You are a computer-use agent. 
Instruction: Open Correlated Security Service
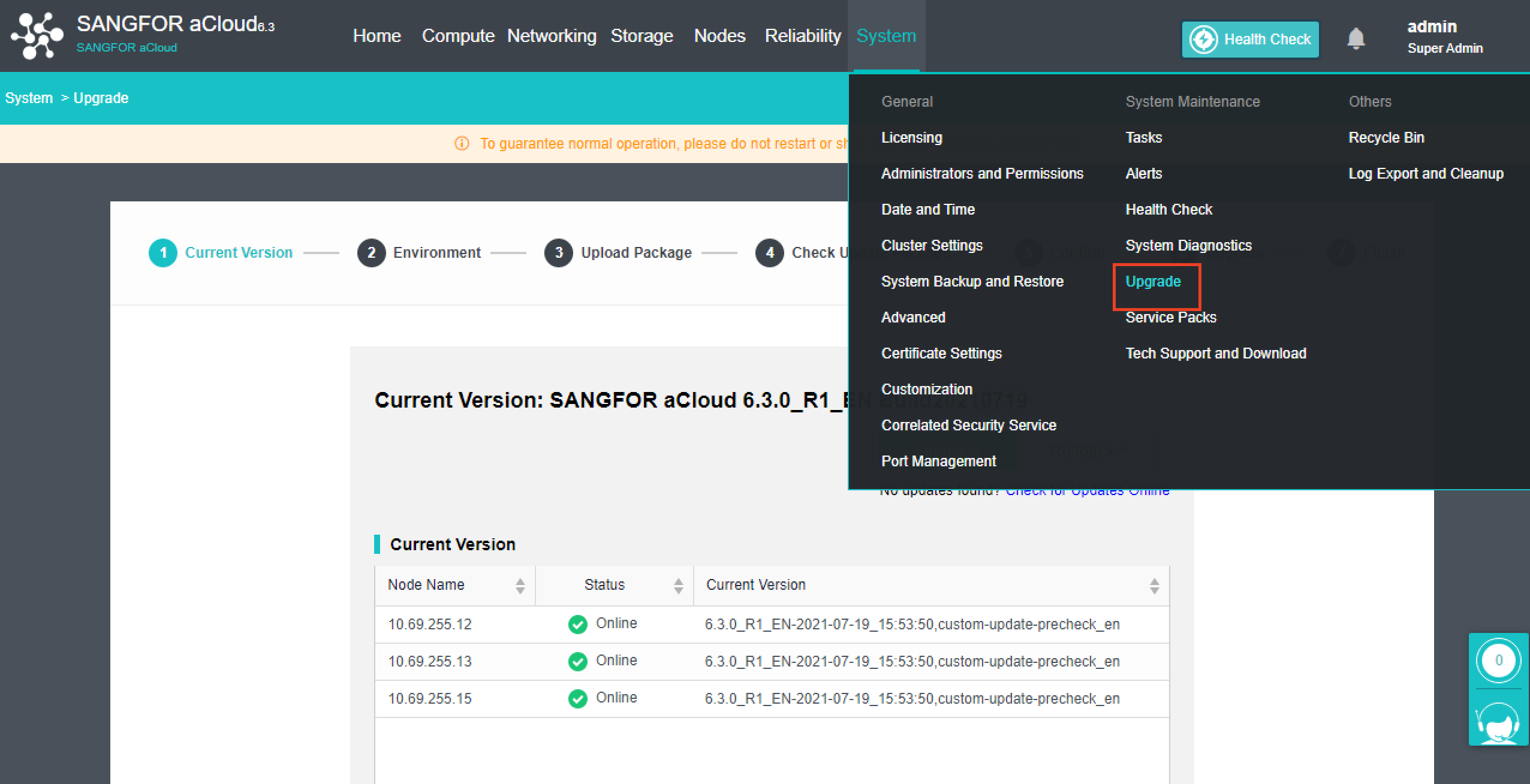tap(969, 426)
